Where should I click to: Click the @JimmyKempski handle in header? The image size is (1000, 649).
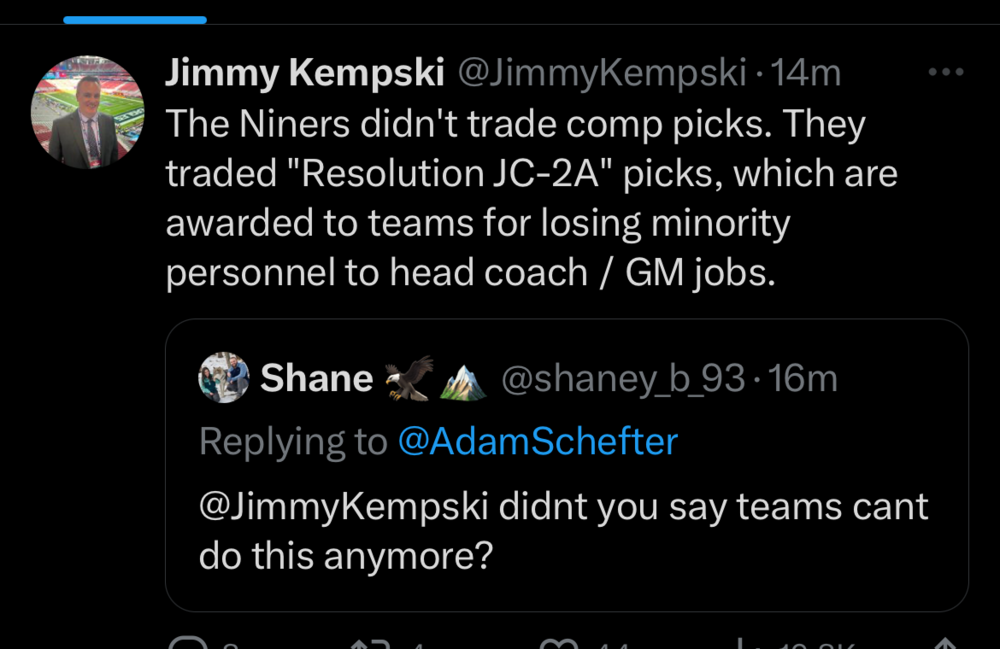click(x=602, y=73)
